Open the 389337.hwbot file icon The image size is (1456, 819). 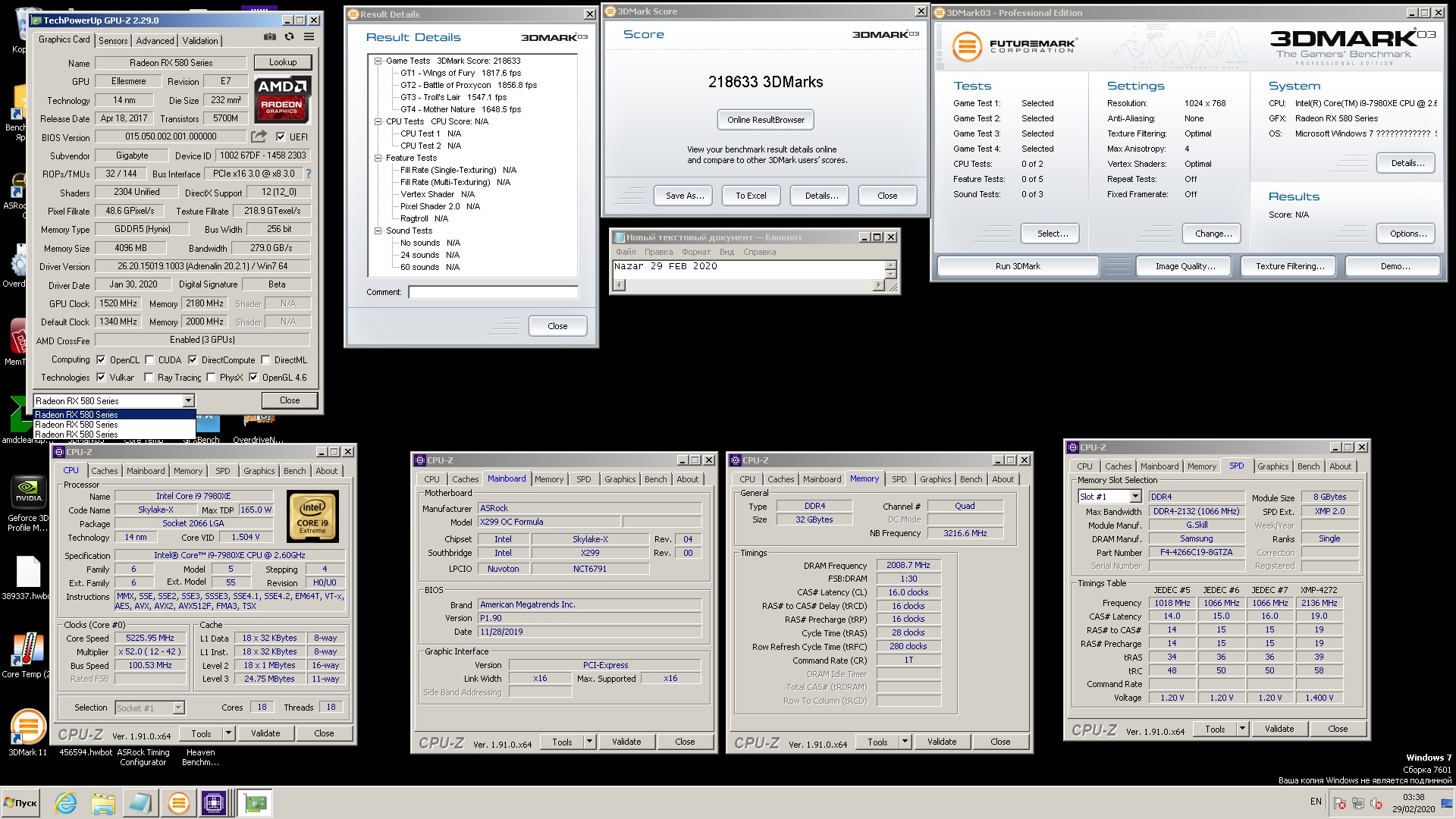click(x=28, y=573)
